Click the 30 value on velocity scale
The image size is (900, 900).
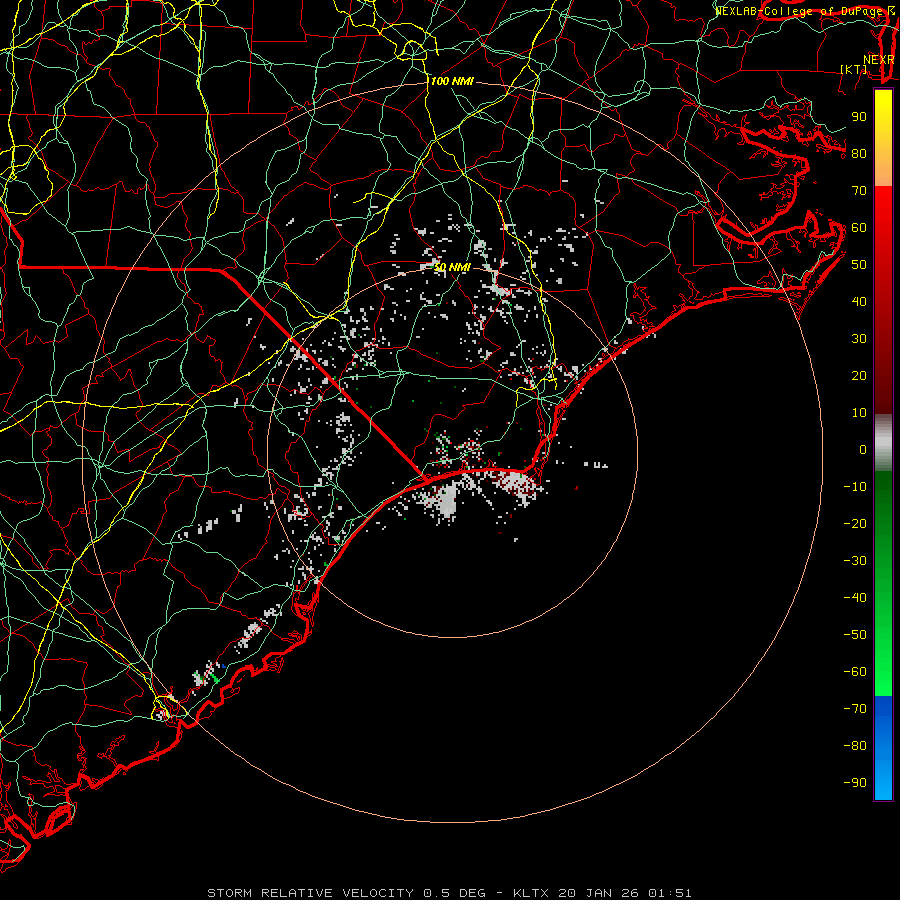(x=859, y=339)
